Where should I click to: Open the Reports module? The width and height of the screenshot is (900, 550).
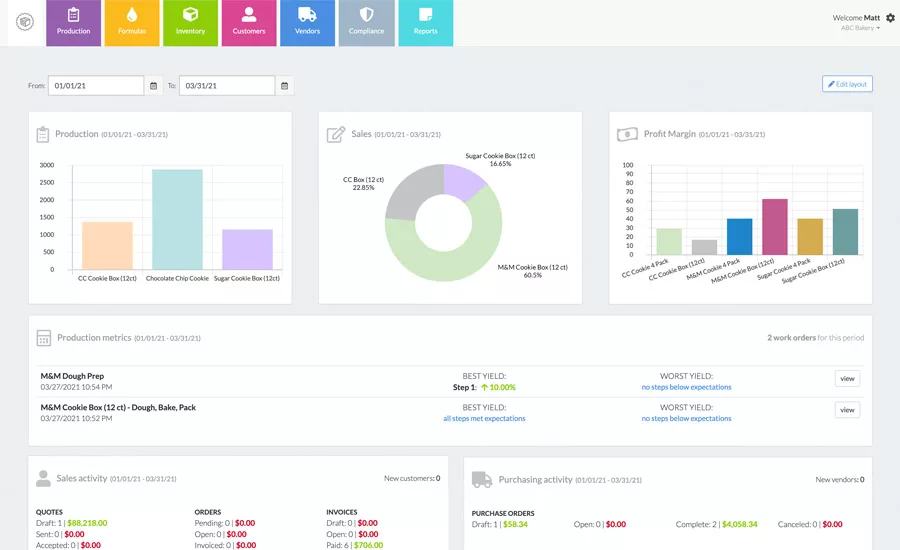(x=425, y=22)
